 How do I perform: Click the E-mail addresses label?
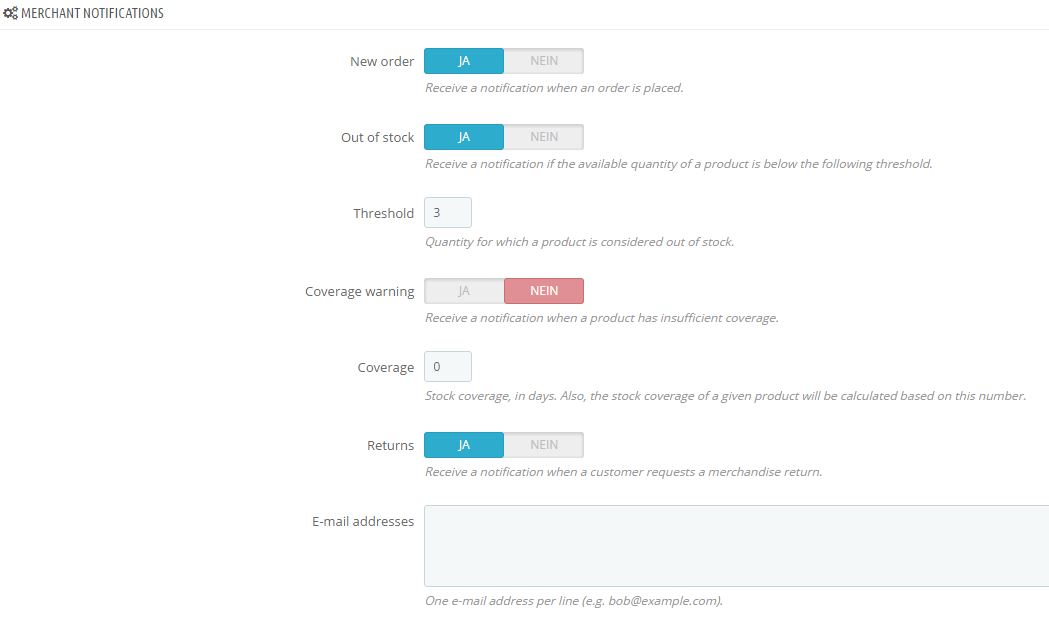click(x=363, y=521)
